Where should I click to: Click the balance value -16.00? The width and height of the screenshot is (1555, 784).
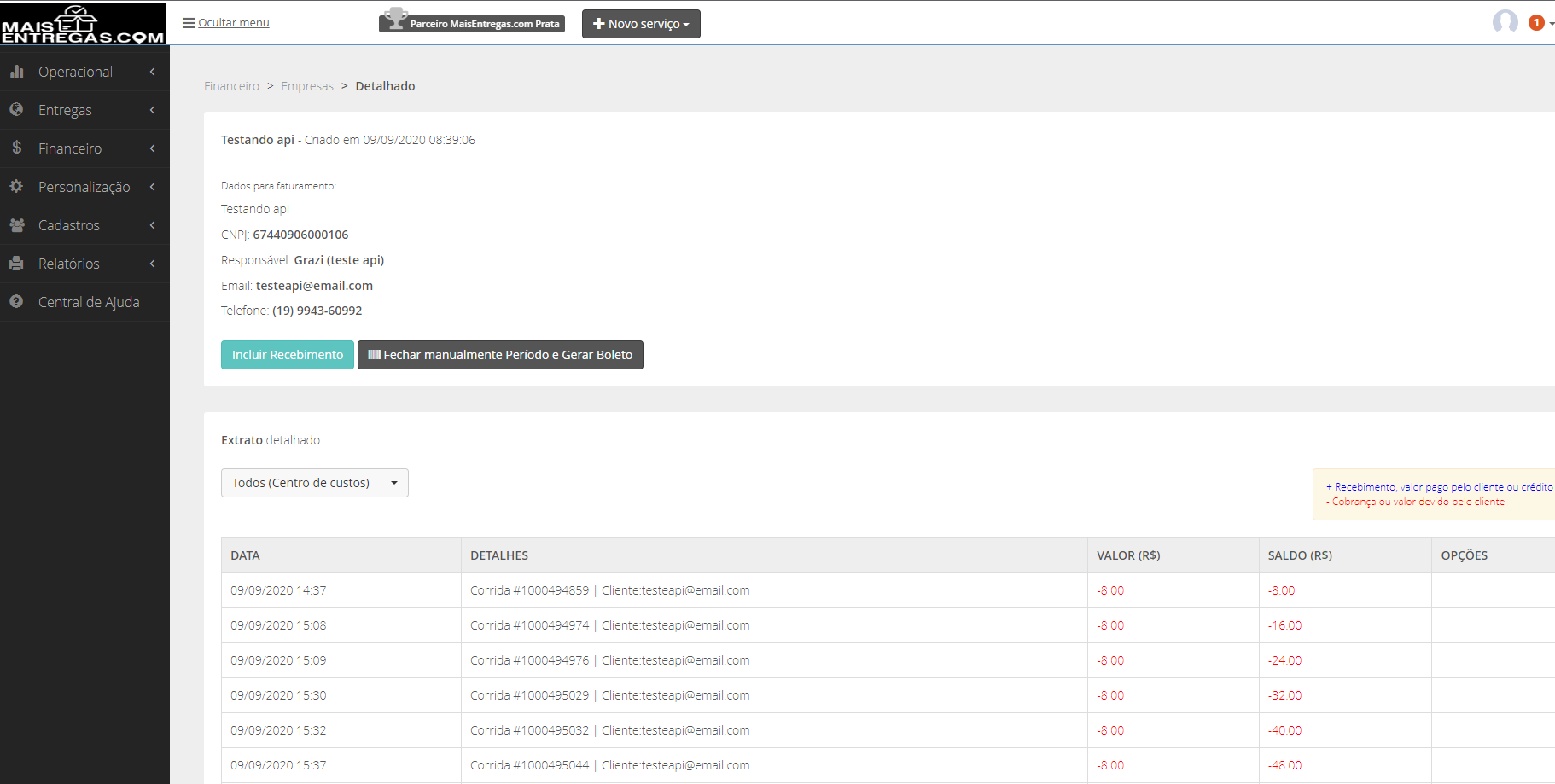(1284, 625)
